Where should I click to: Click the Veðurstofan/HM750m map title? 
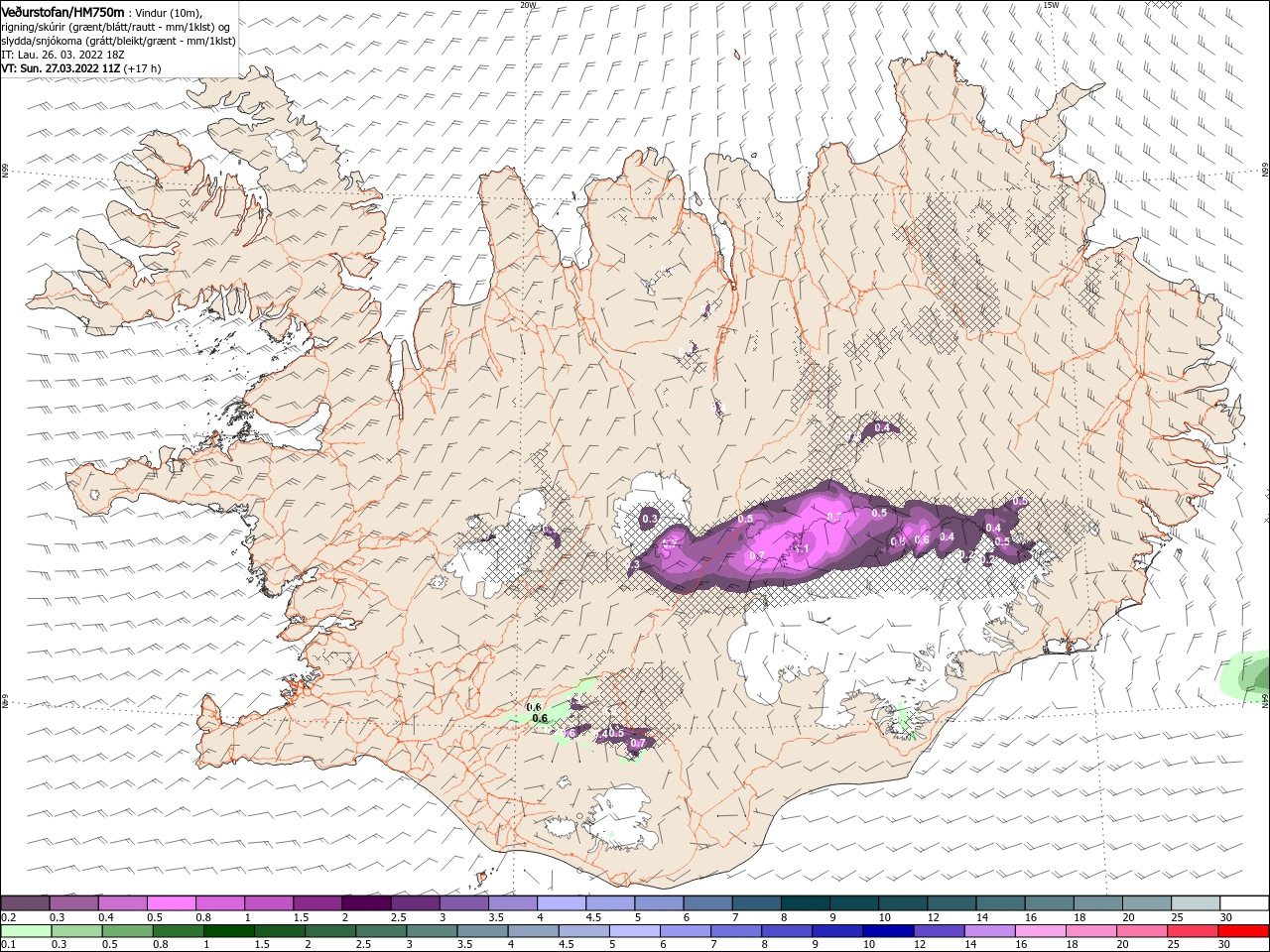63,11
